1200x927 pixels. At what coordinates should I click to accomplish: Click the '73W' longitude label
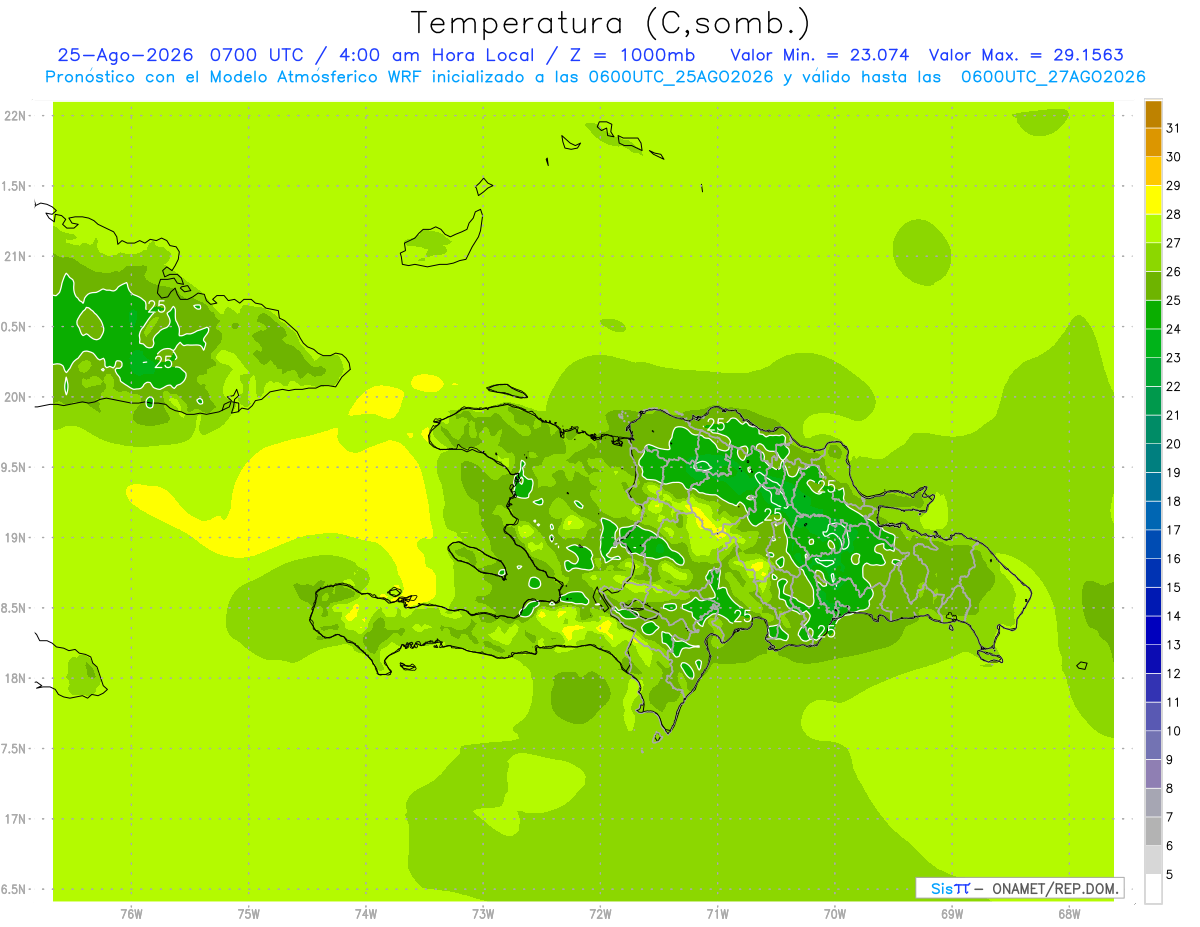tap(483, 914)
